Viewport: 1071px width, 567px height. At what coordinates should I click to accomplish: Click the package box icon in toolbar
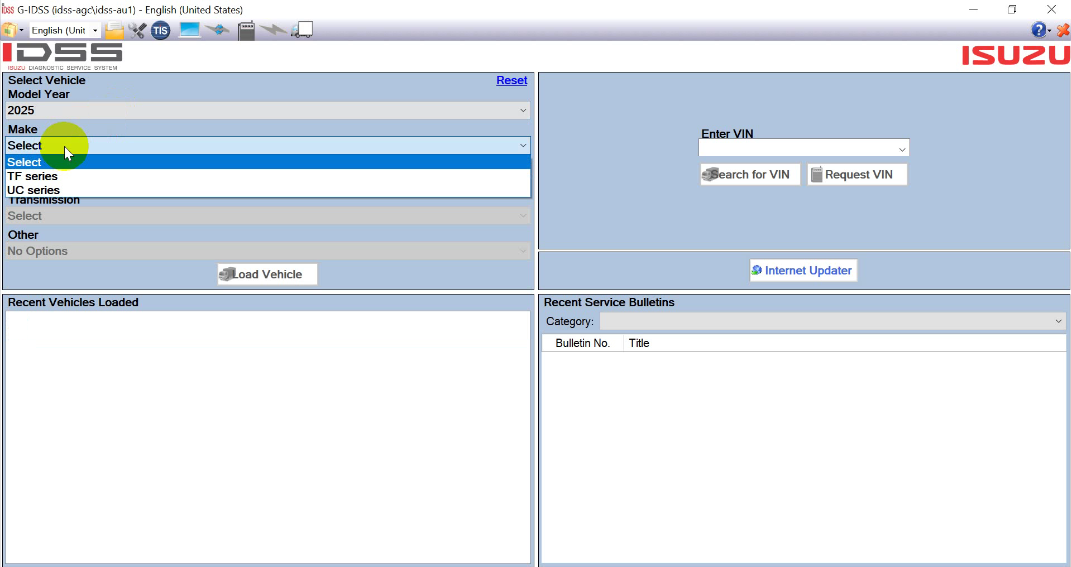(x=11, y=30)
